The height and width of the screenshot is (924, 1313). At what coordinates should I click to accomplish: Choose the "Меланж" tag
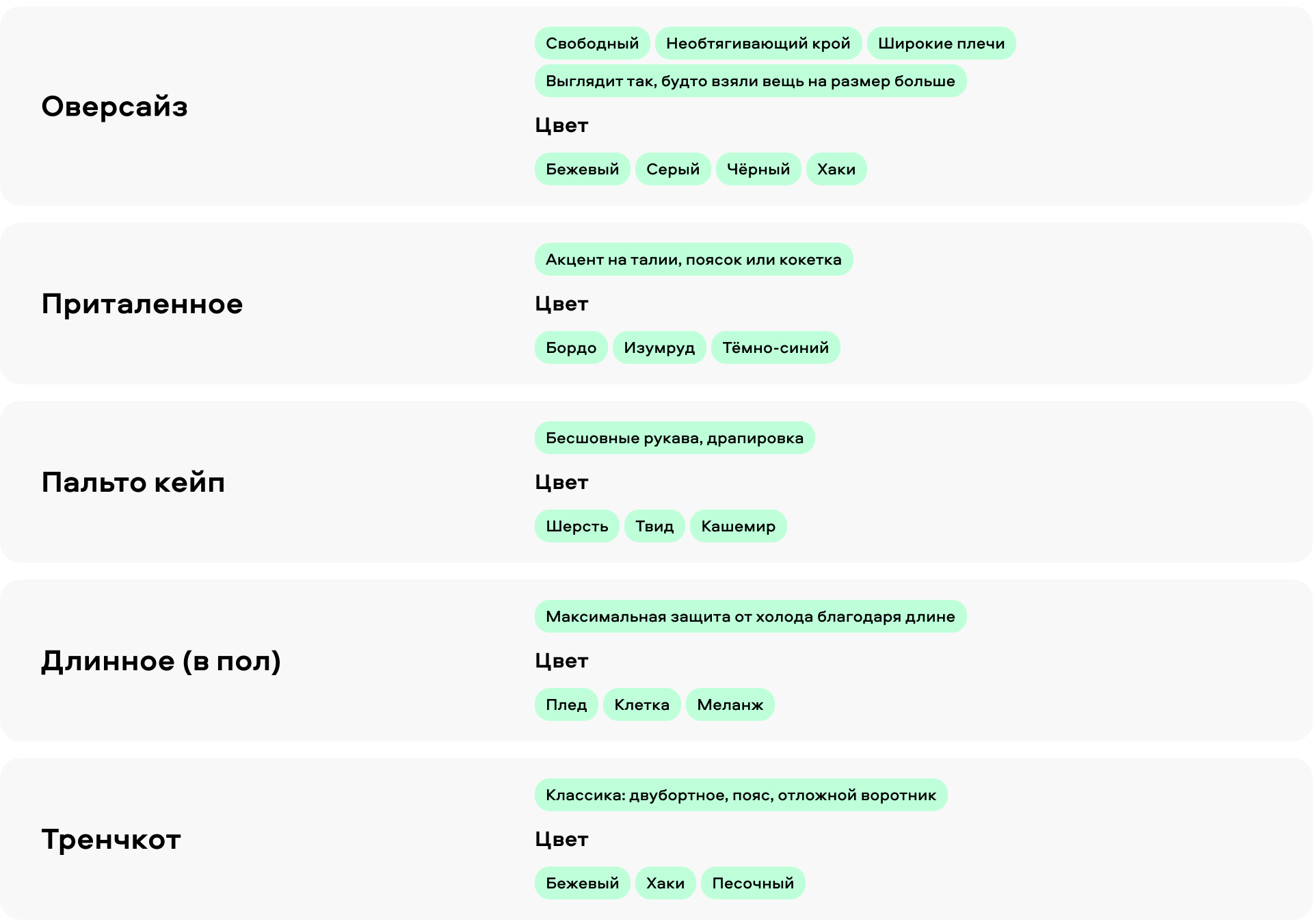pos(730,704)
